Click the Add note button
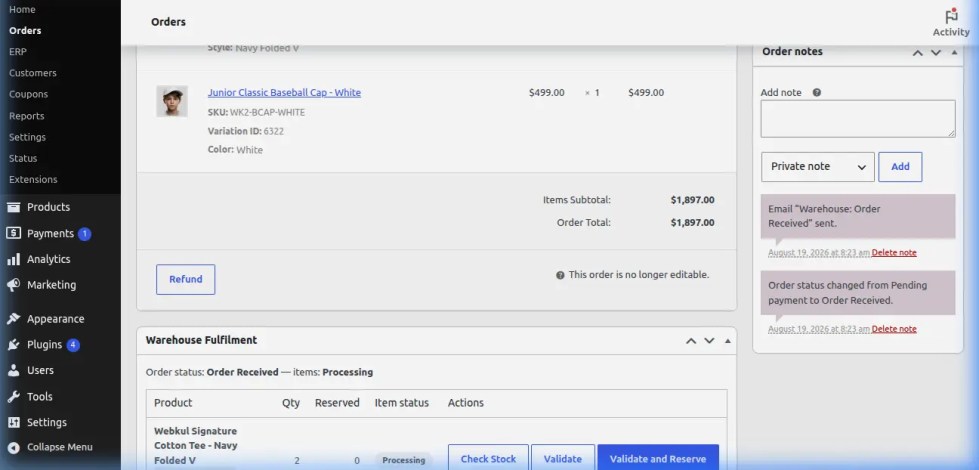Image resolution: width=979 pixels, height=470 pixels. [900, 167]
